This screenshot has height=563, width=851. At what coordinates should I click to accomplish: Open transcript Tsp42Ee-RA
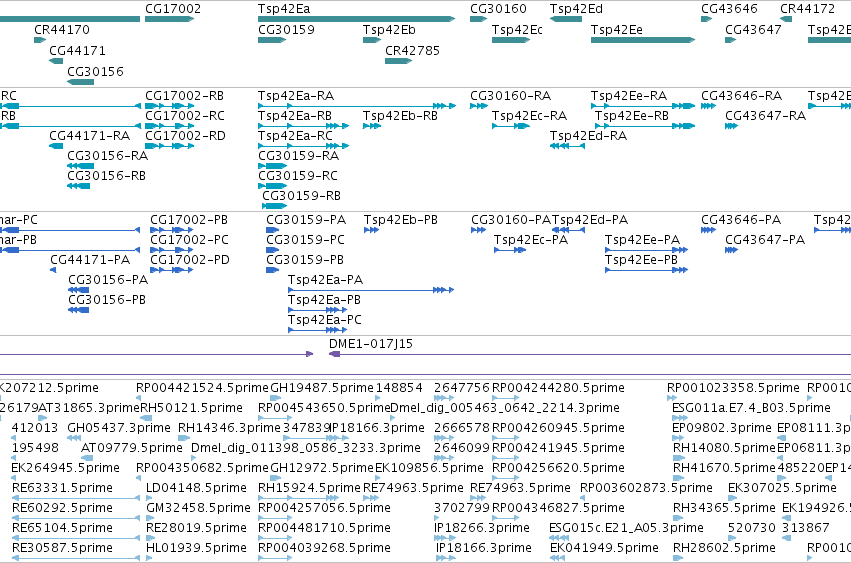(x=628, y=96)
